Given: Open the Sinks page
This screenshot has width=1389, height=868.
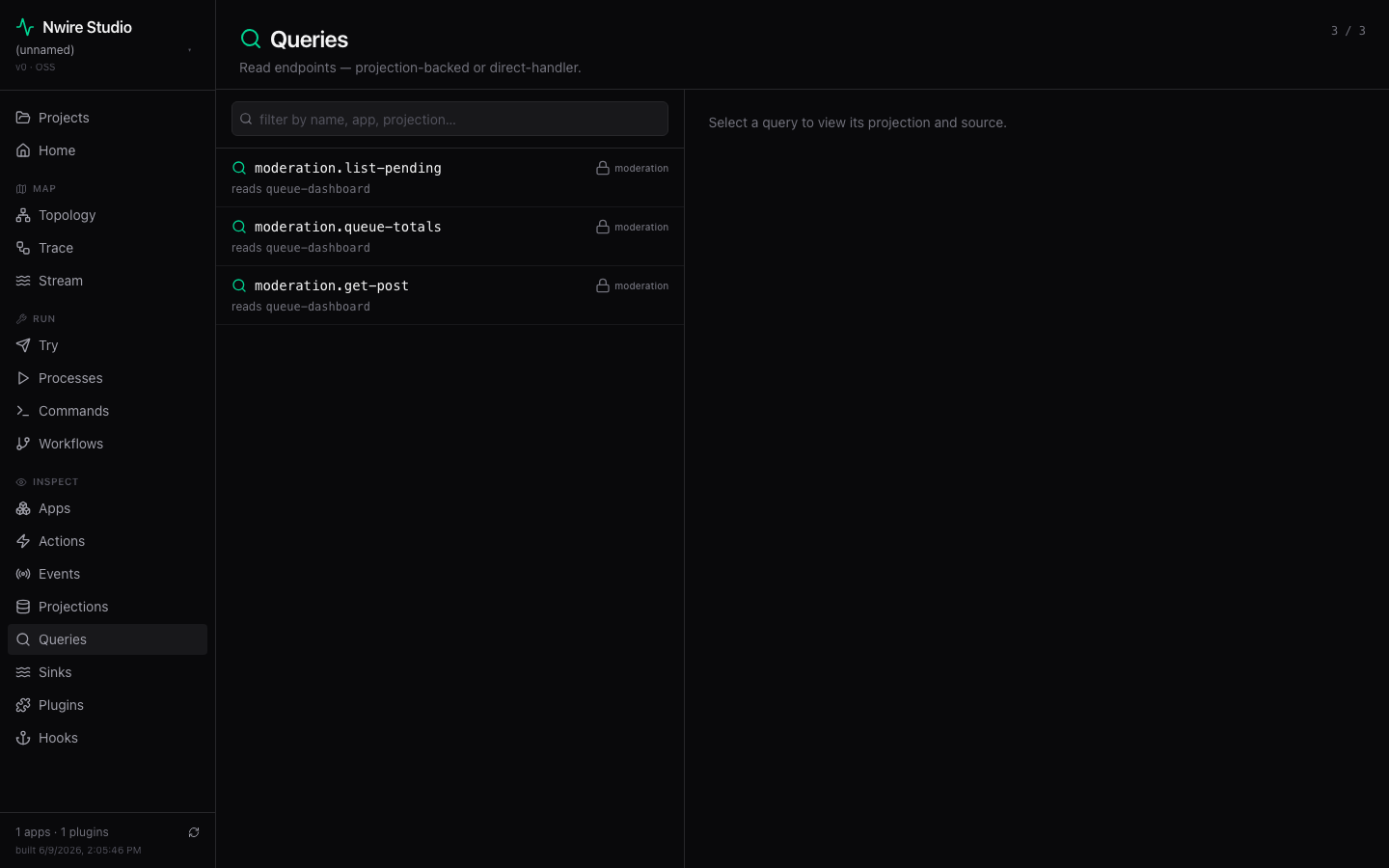Looking at the screenshot, I should 107,672.
